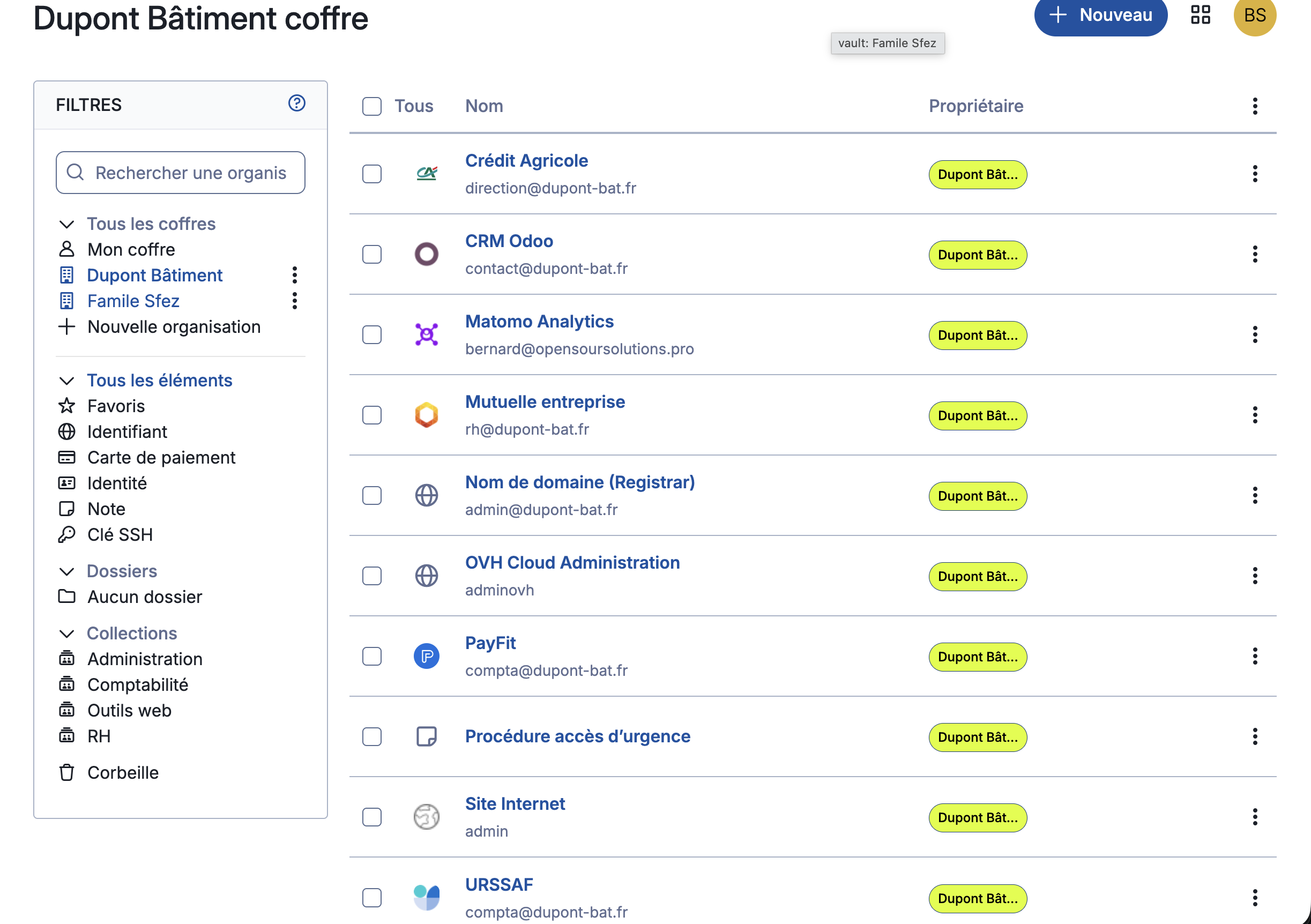Open options for Dupont Bâtiment organisation in sidebar
Viewport: 1311px width, 924px height.
[295, 275]
